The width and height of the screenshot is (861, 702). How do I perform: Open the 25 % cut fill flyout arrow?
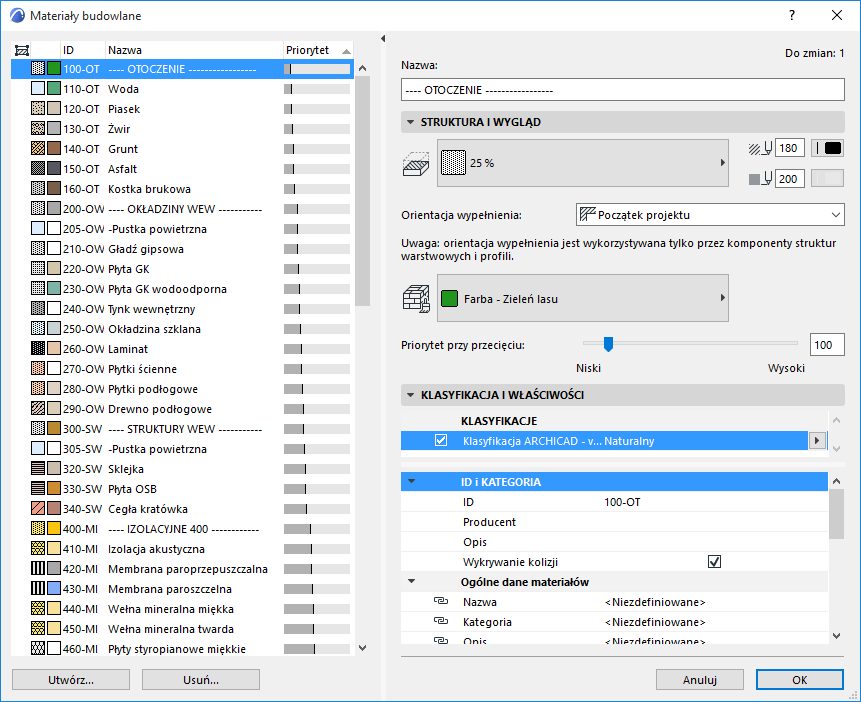pos(723,163)
